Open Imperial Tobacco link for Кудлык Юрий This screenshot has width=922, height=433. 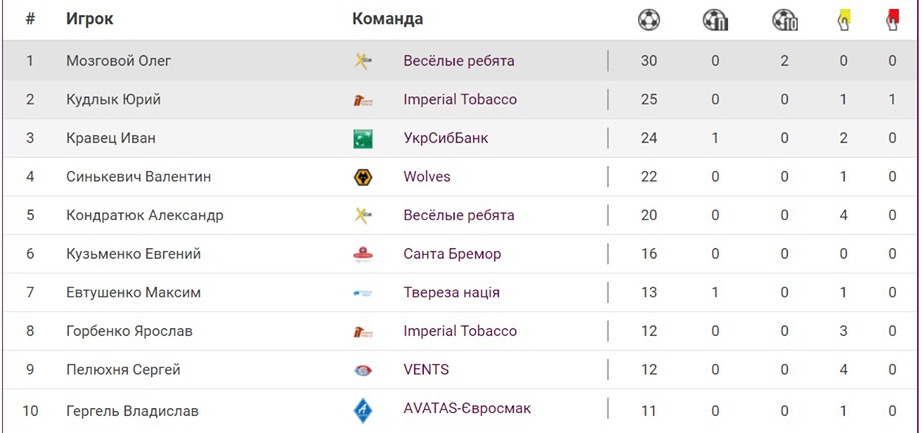[x=460, y=100]
